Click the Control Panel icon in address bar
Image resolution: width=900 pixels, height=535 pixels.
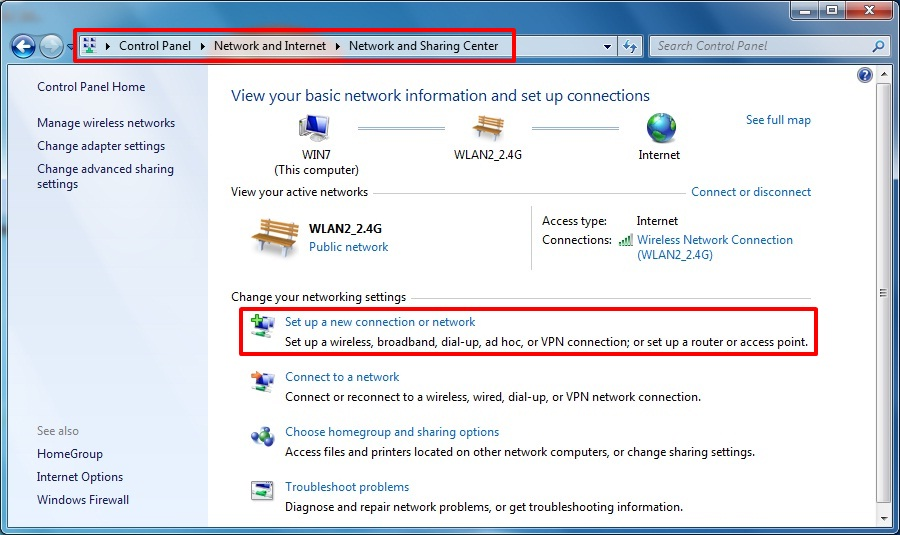tap(90, 45)
